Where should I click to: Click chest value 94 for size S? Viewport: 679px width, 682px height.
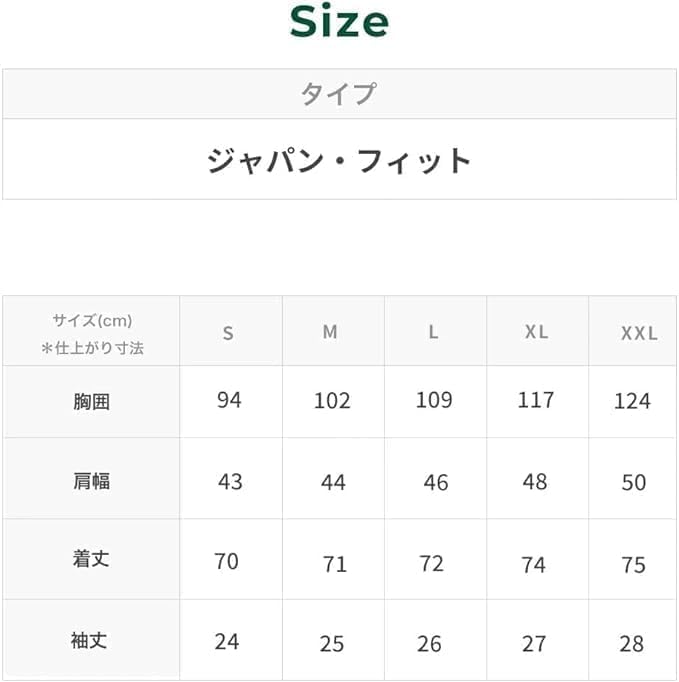[x=229, y=400]
